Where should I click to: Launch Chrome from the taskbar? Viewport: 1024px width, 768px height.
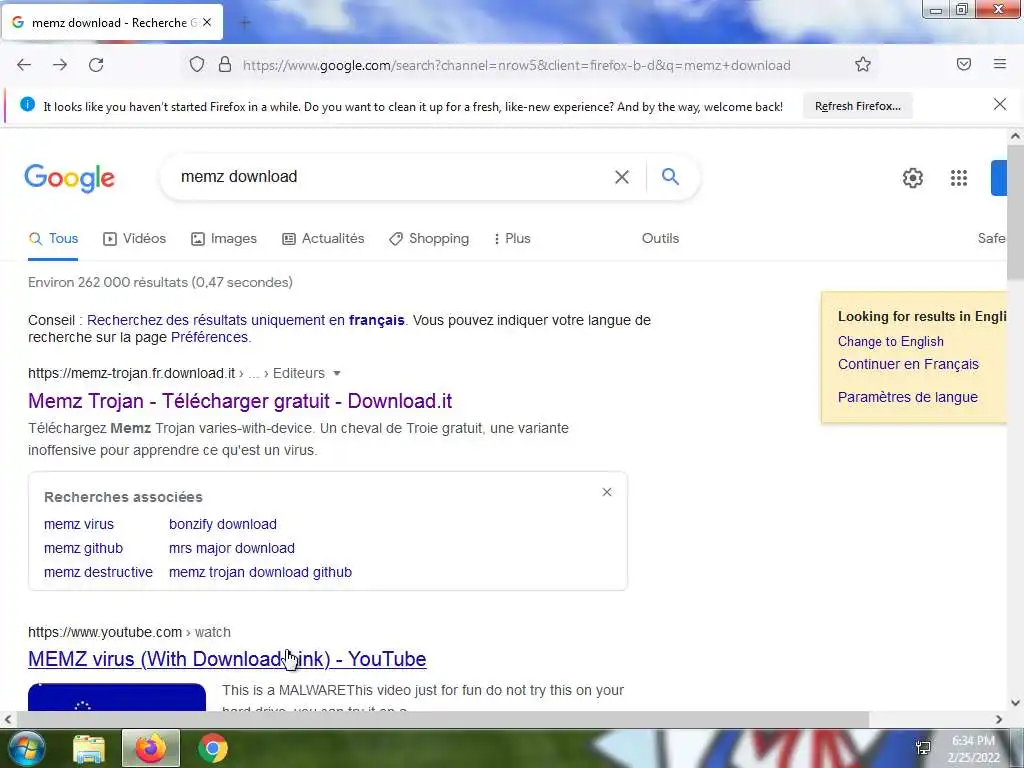(x=213, y=748)
